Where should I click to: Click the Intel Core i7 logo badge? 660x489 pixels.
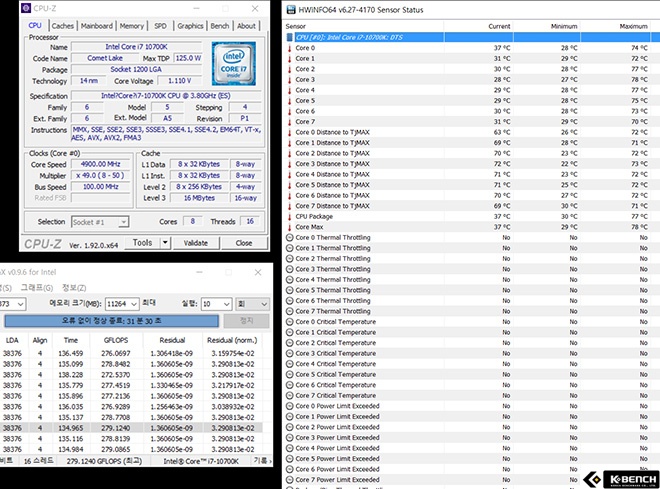pyautogui.click(x=234, y=63)
